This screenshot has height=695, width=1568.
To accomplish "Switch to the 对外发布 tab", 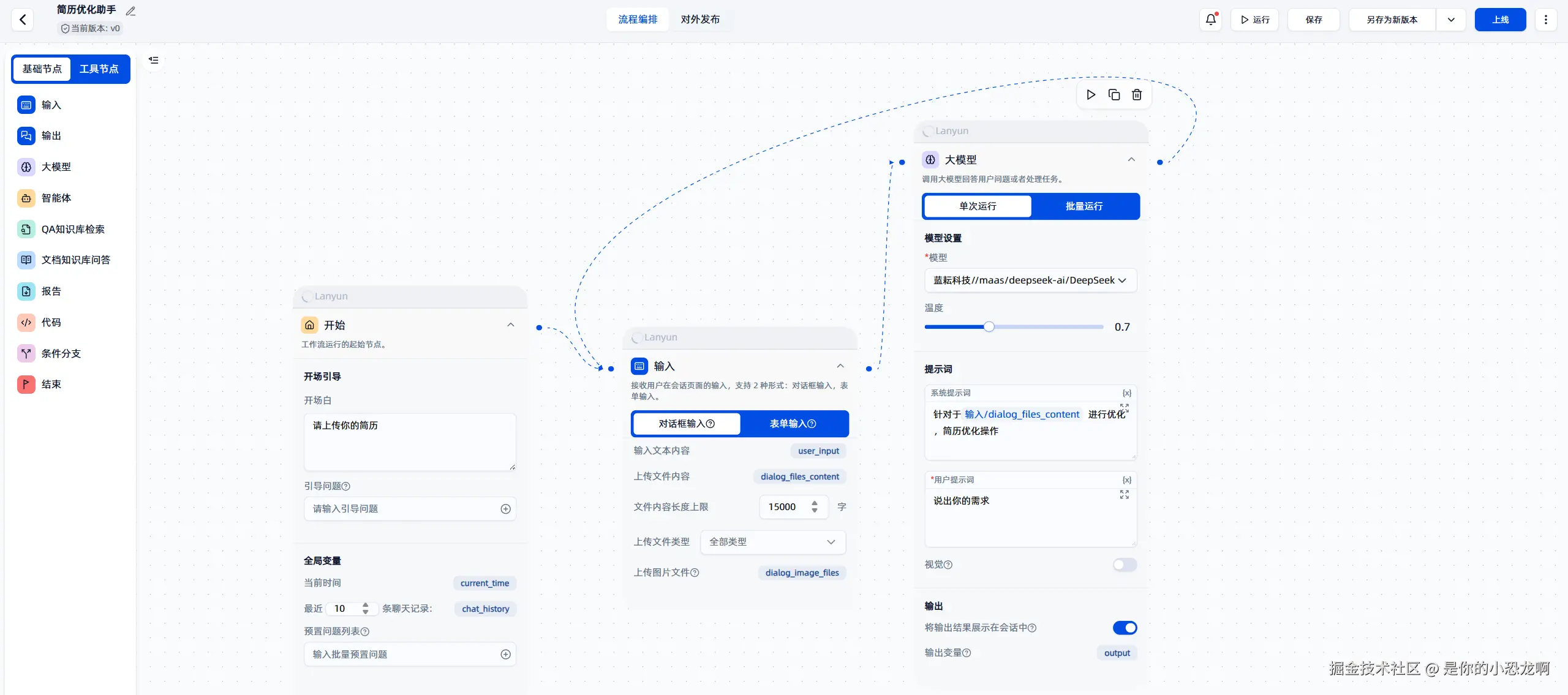I will pyautogui.click(x=700, y=20).
